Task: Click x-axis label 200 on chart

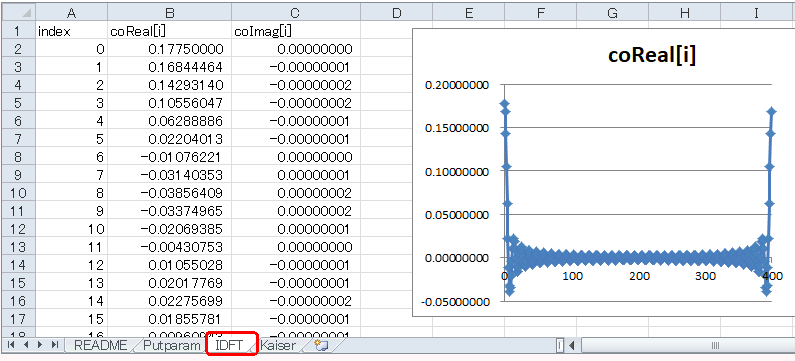Action: (x=639, y=276)
